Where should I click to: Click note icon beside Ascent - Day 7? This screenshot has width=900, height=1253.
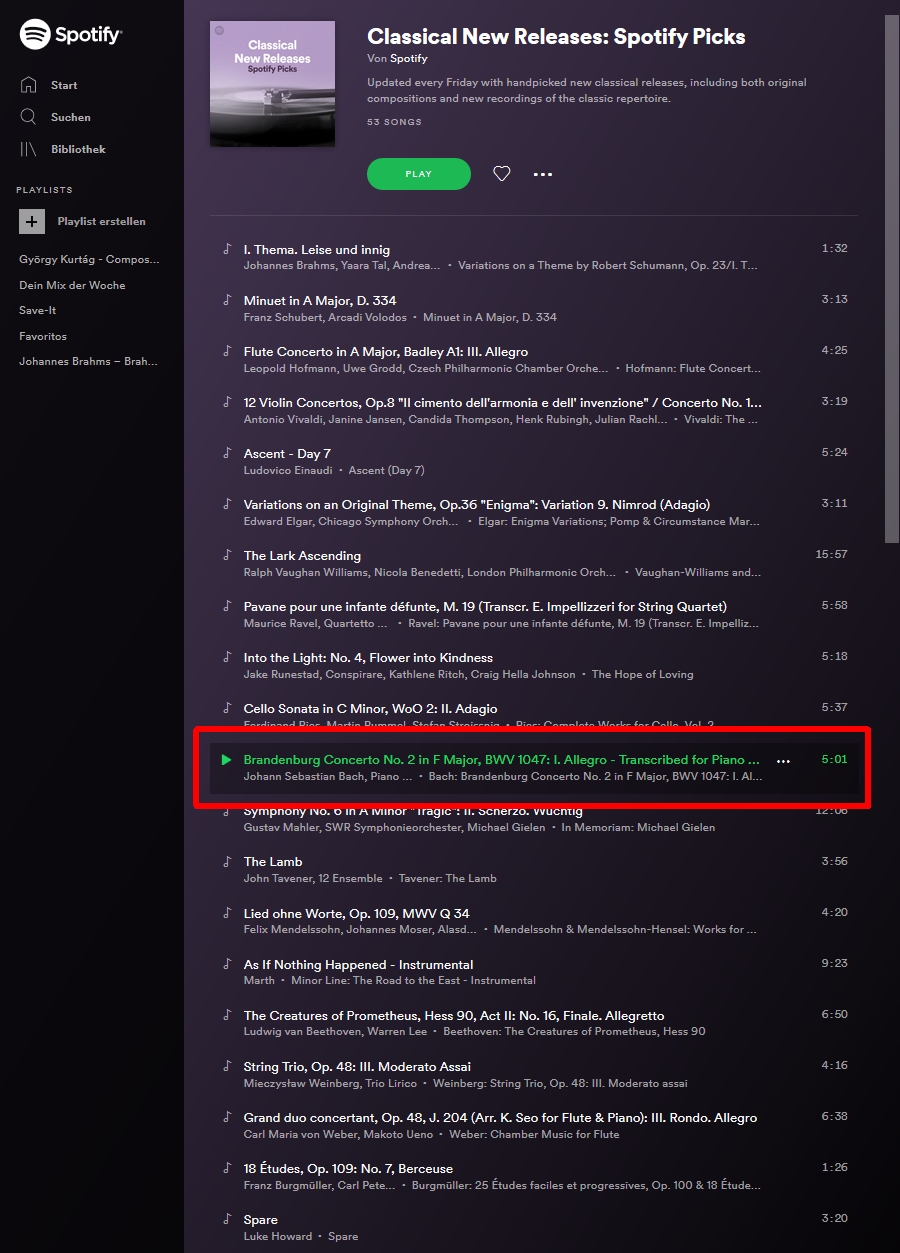coord(227,454)
